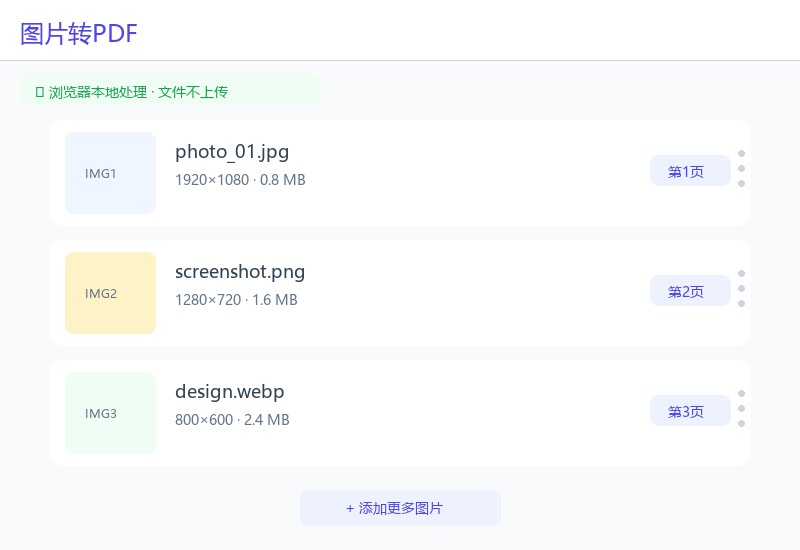The image size is (800, 550).
Task: Click the 1920×1080 · 0.8 MB details
Action: tap(240, 180)
